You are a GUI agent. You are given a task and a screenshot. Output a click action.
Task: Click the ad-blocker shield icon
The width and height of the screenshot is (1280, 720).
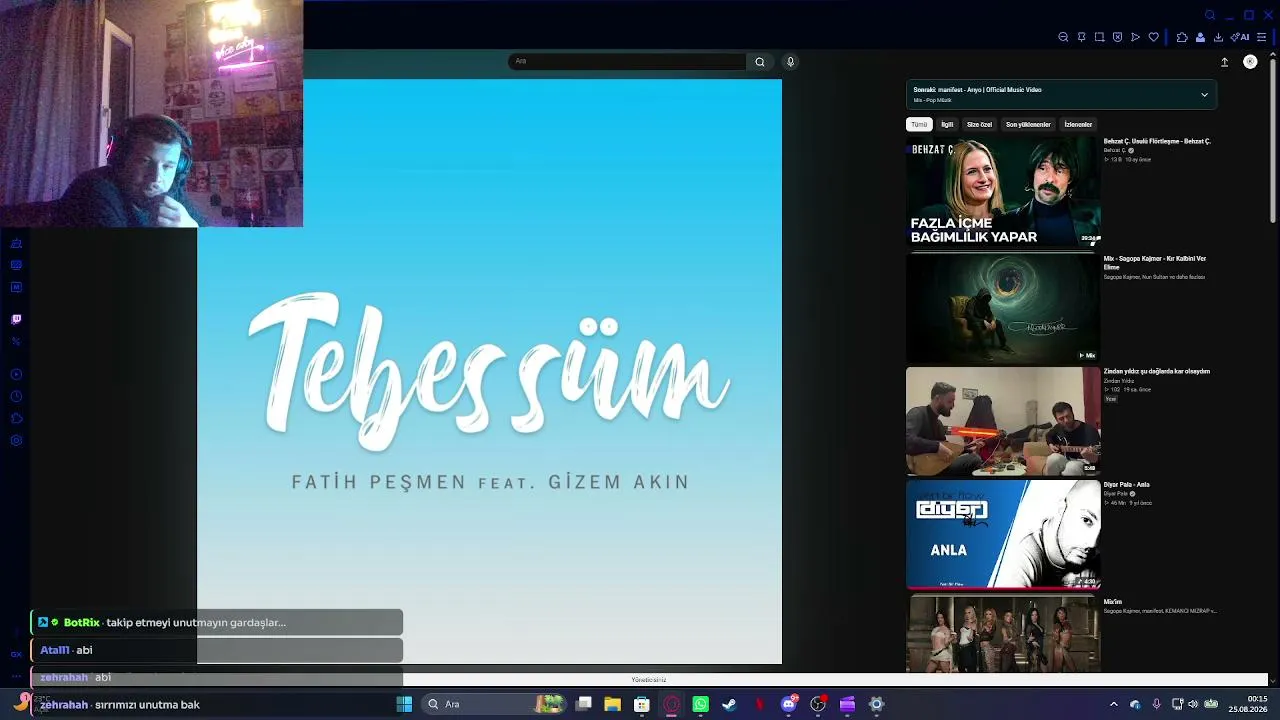point(1117,37)
